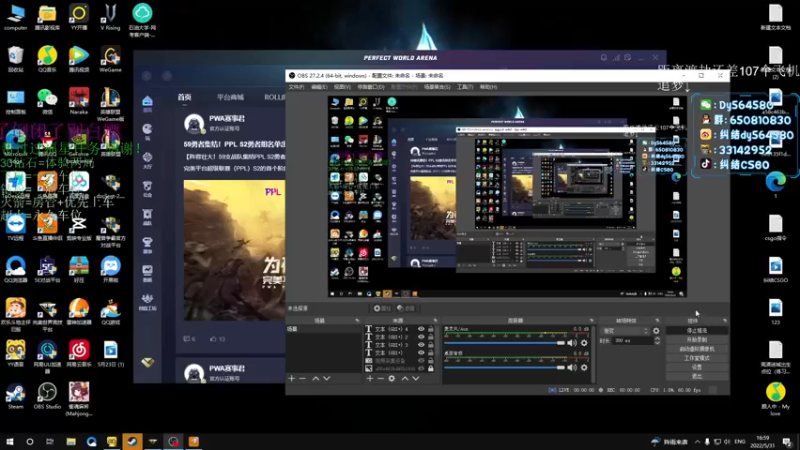This screenshot has height=450, width=800.
Task: Open the Windows Start menu
Action: [9, 441]
